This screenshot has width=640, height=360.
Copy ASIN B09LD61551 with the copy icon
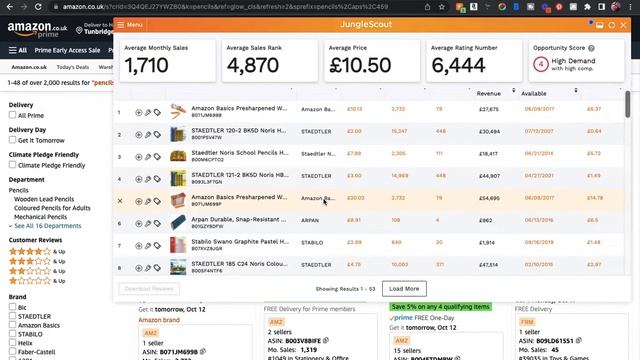click(578, 340)
